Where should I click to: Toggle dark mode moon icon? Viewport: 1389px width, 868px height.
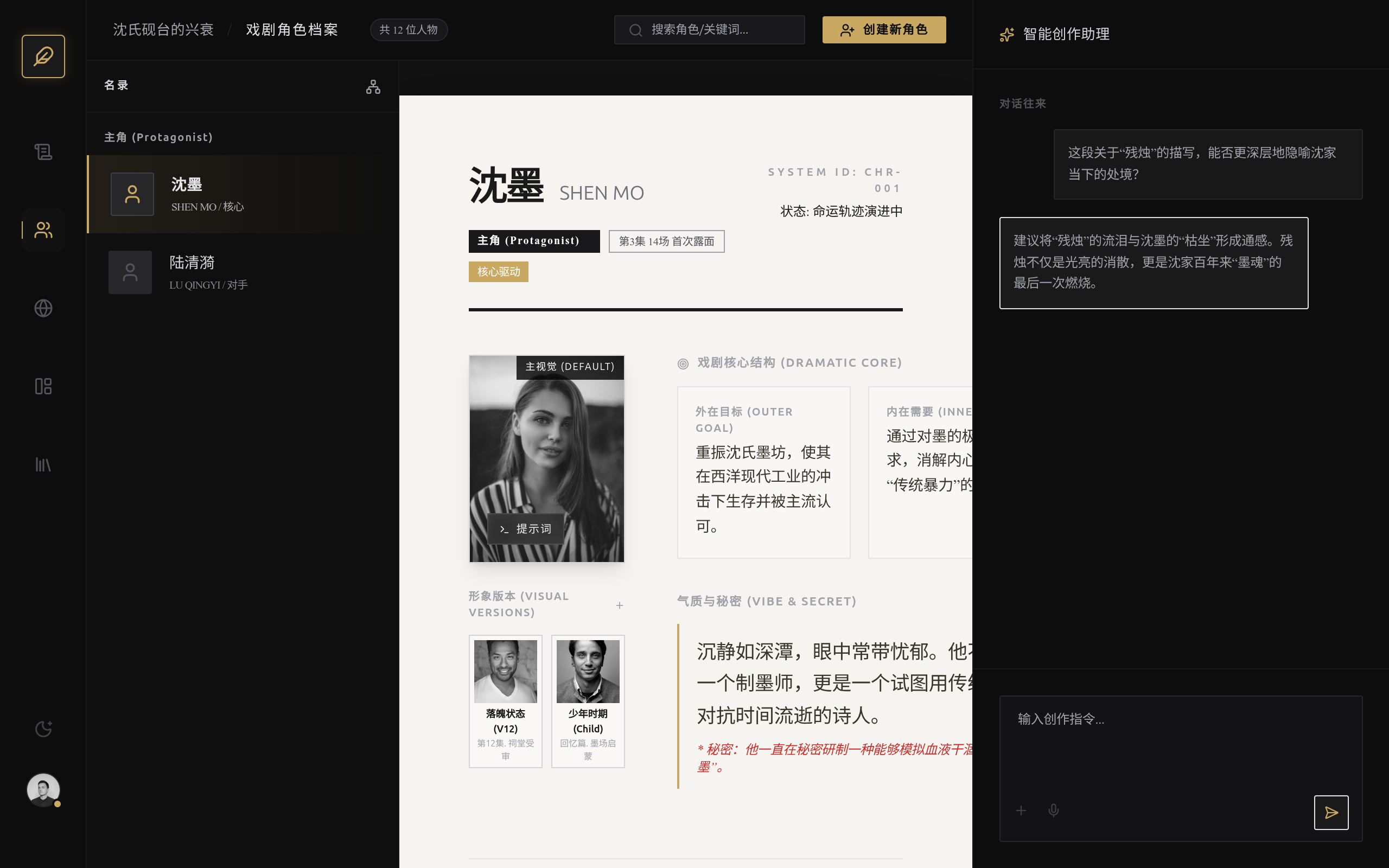(x=43, y=729)
